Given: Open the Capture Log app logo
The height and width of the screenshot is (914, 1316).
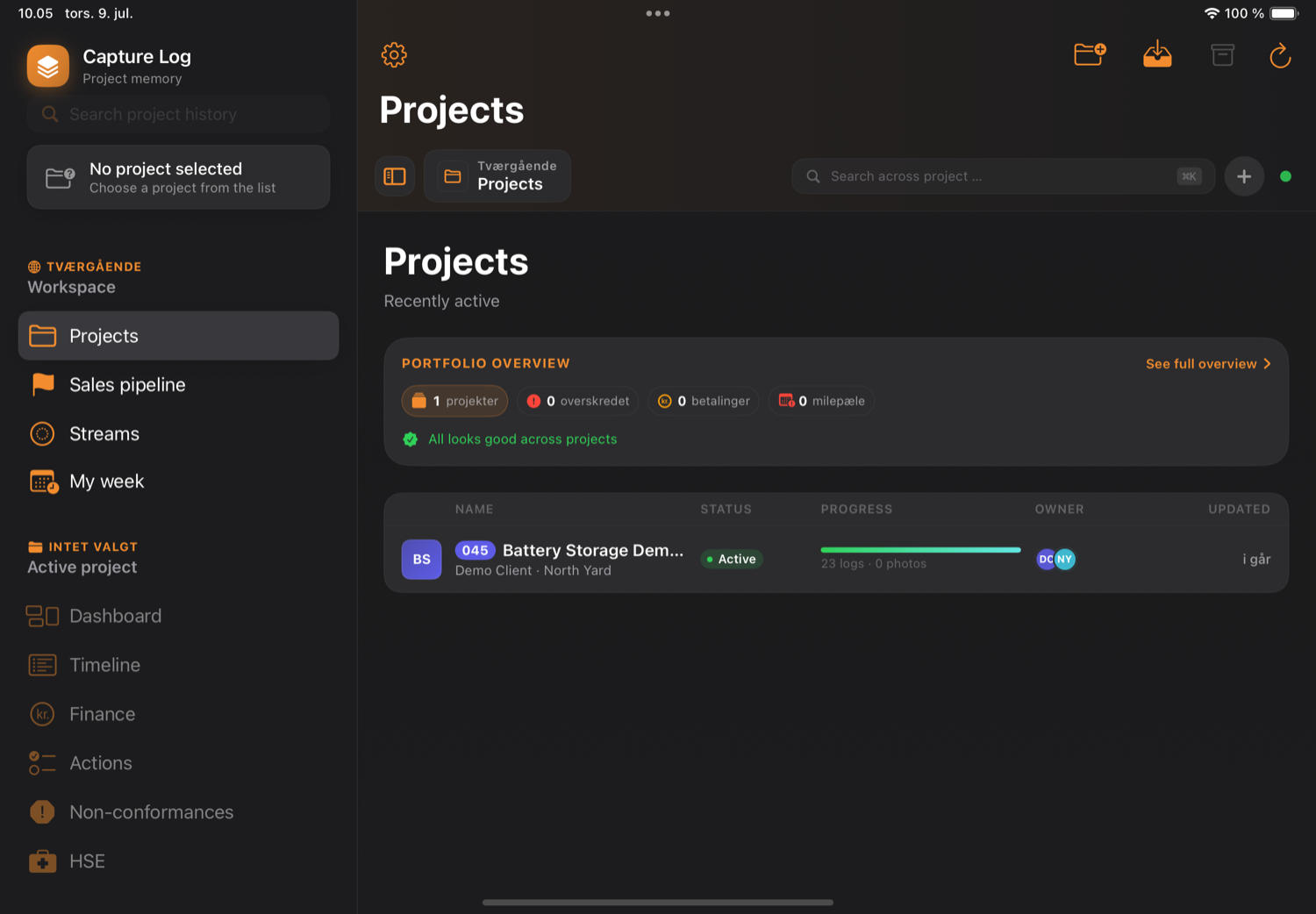Looking at the screenshot, I should (x=48, y=66).
